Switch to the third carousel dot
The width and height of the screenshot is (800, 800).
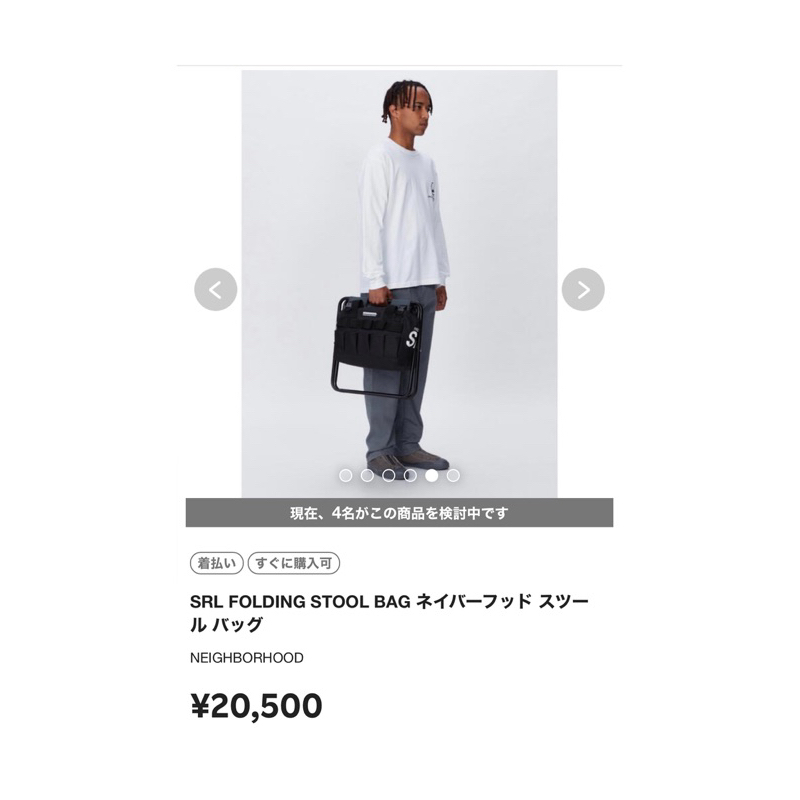[x=388, y=476]
